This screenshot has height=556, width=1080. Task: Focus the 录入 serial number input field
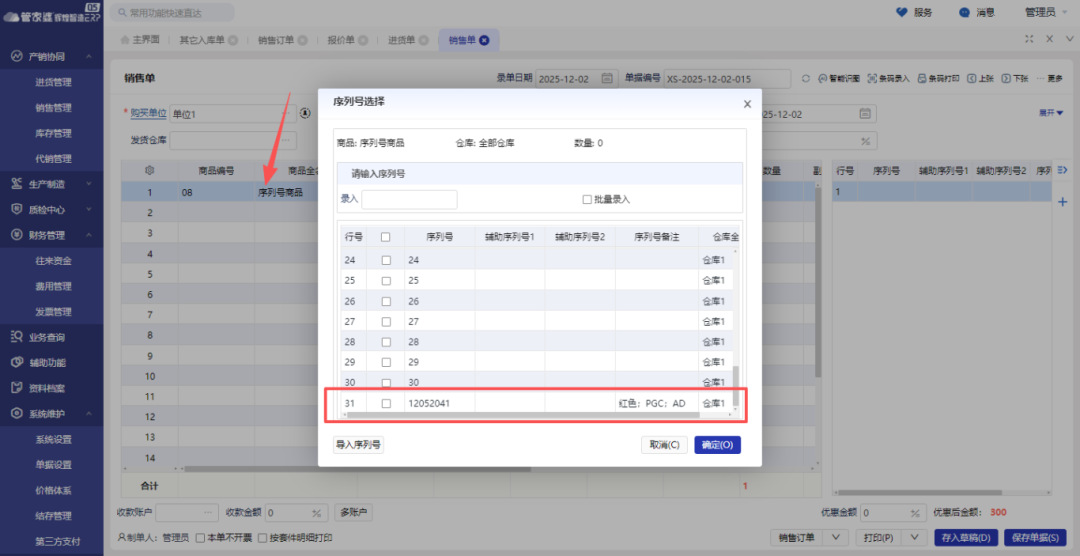pos(409,199)
